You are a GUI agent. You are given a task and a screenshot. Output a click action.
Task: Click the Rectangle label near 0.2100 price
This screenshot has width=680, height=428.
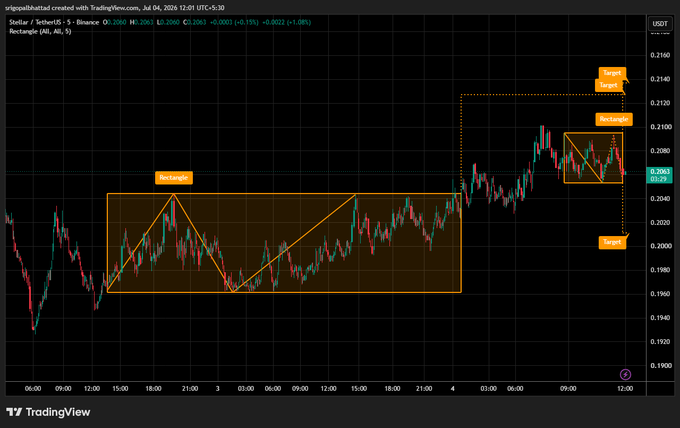(x=614, y=119)
